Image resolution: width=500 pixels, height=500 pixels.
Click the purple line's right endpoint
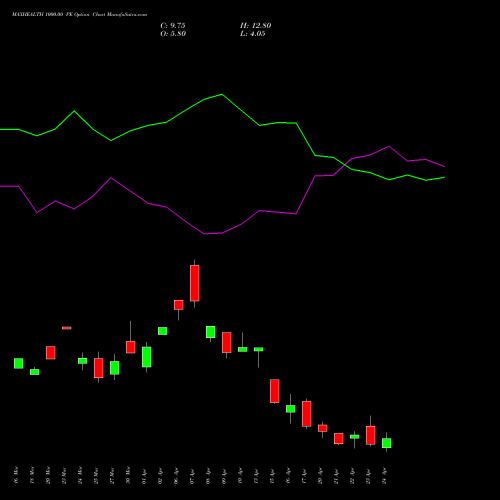tap(444, 167)
